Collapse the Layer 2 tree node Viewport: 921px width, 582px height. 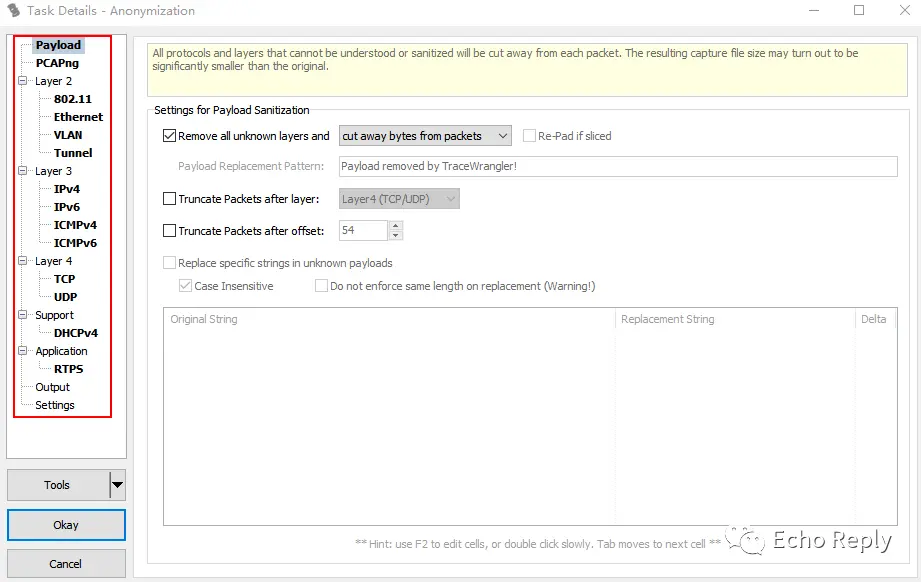tap(23, 81)
